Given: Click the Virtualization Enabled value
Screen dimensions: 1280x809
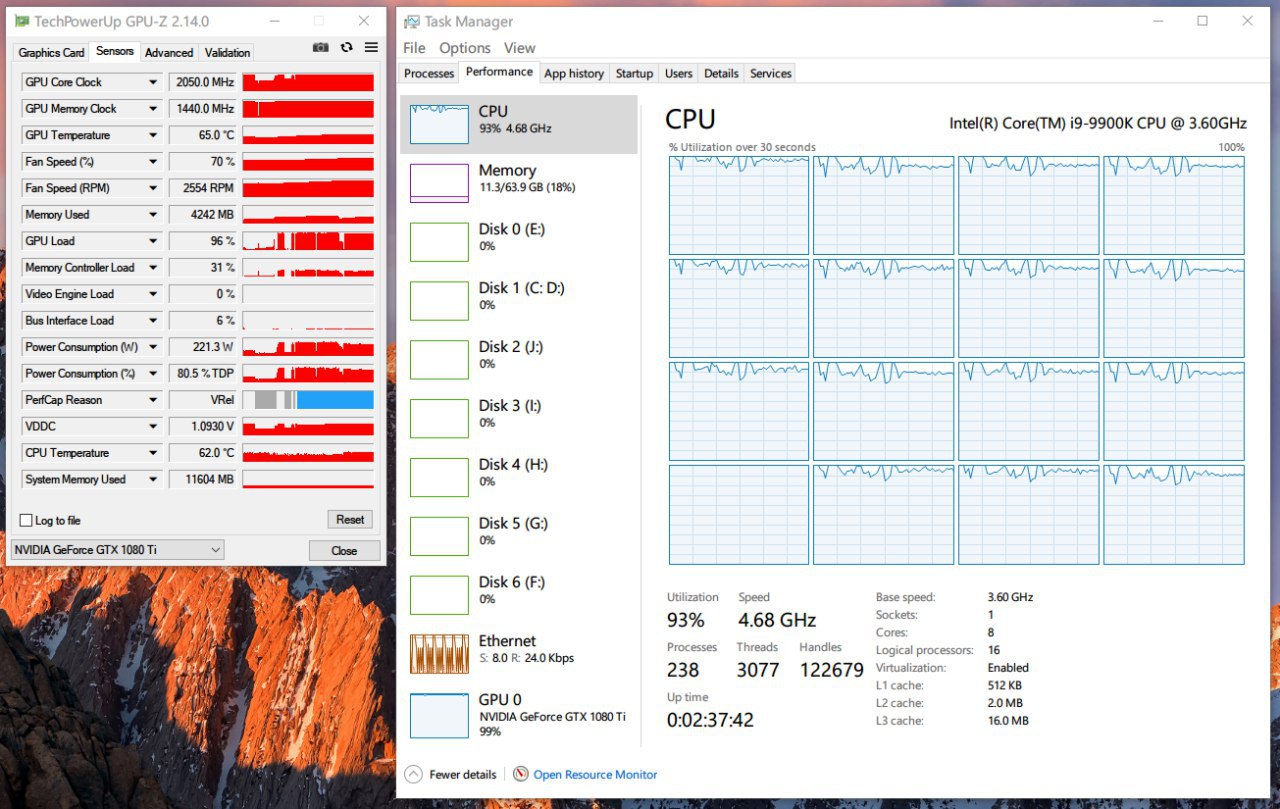Looking at the screenshot, I should (x=1008, y=668).
